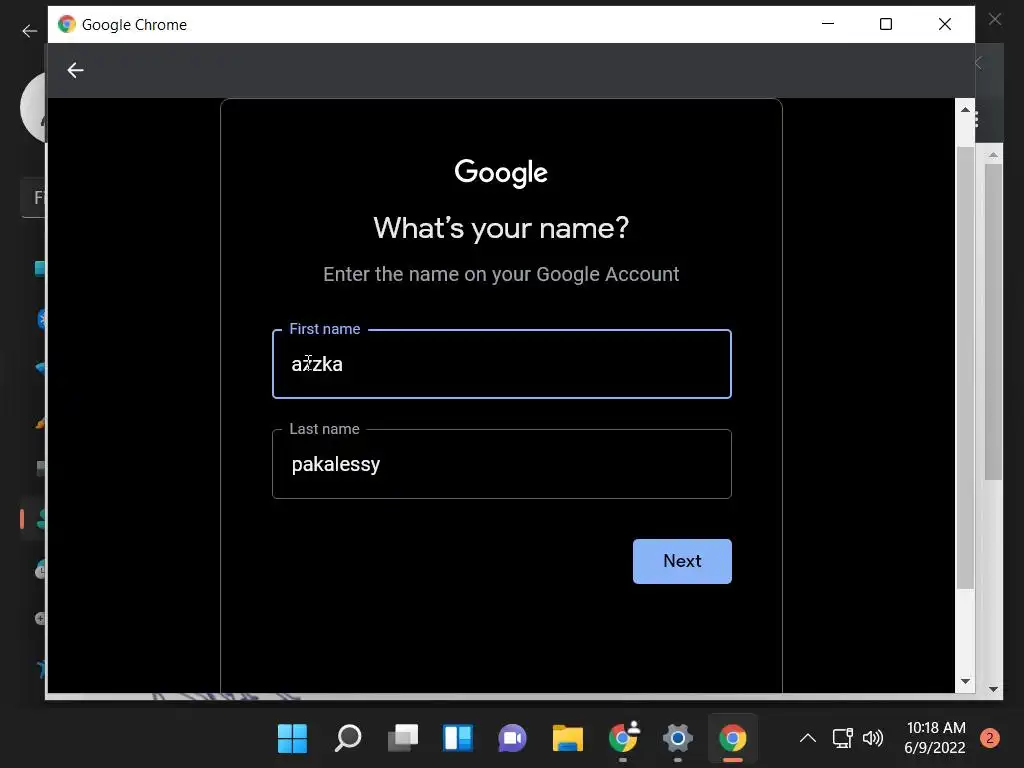
Task: Select the active Chrome taskbar icon
Action: (732, 738)
